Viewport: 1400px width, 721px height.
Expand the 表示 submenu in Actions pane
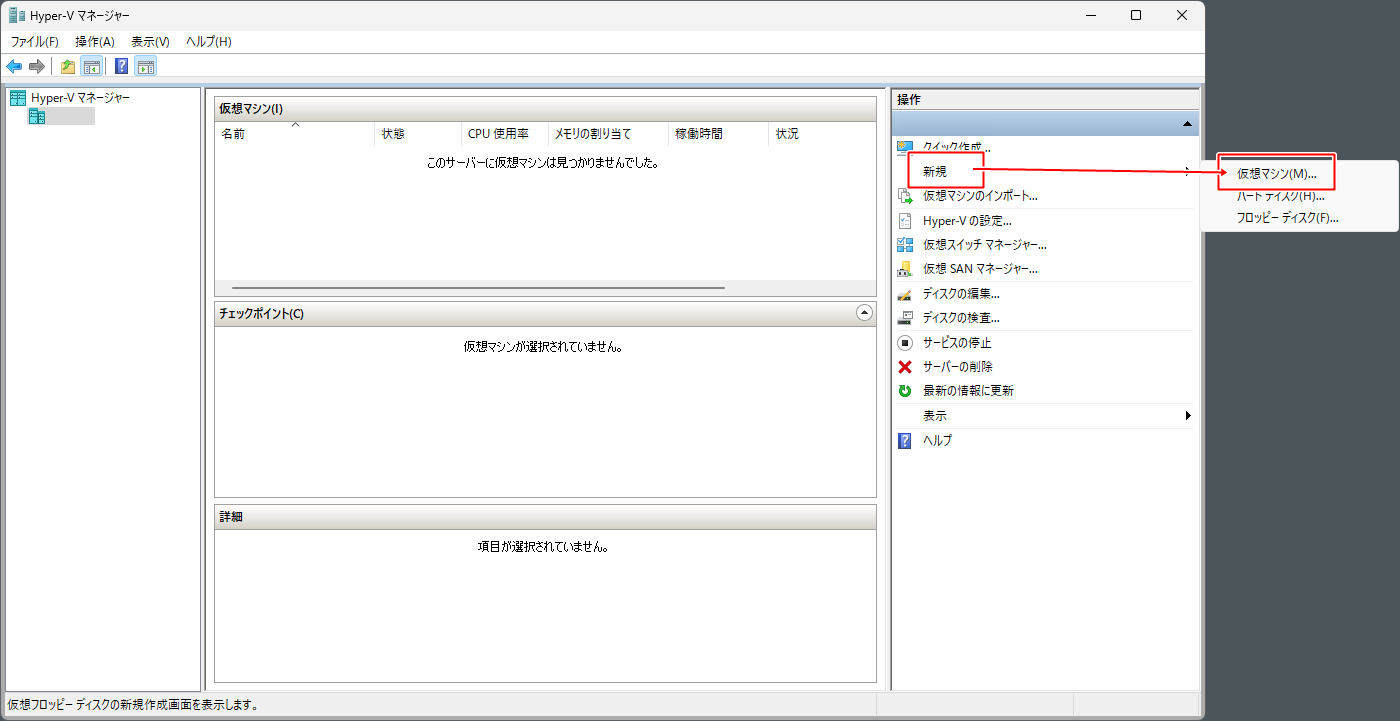[x=1187, y=416]
